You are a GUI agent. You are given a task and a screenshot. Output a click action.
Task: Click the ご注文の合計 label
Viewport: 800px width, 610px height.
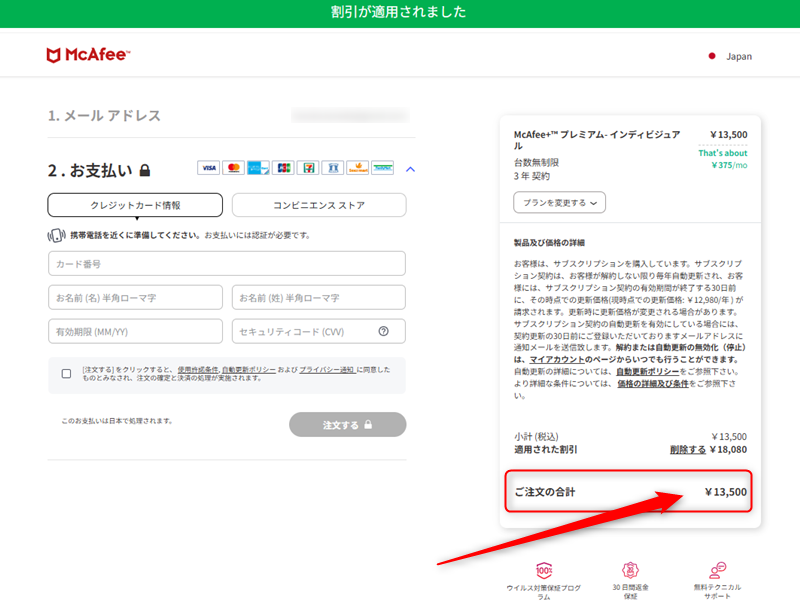pos(544,492)
